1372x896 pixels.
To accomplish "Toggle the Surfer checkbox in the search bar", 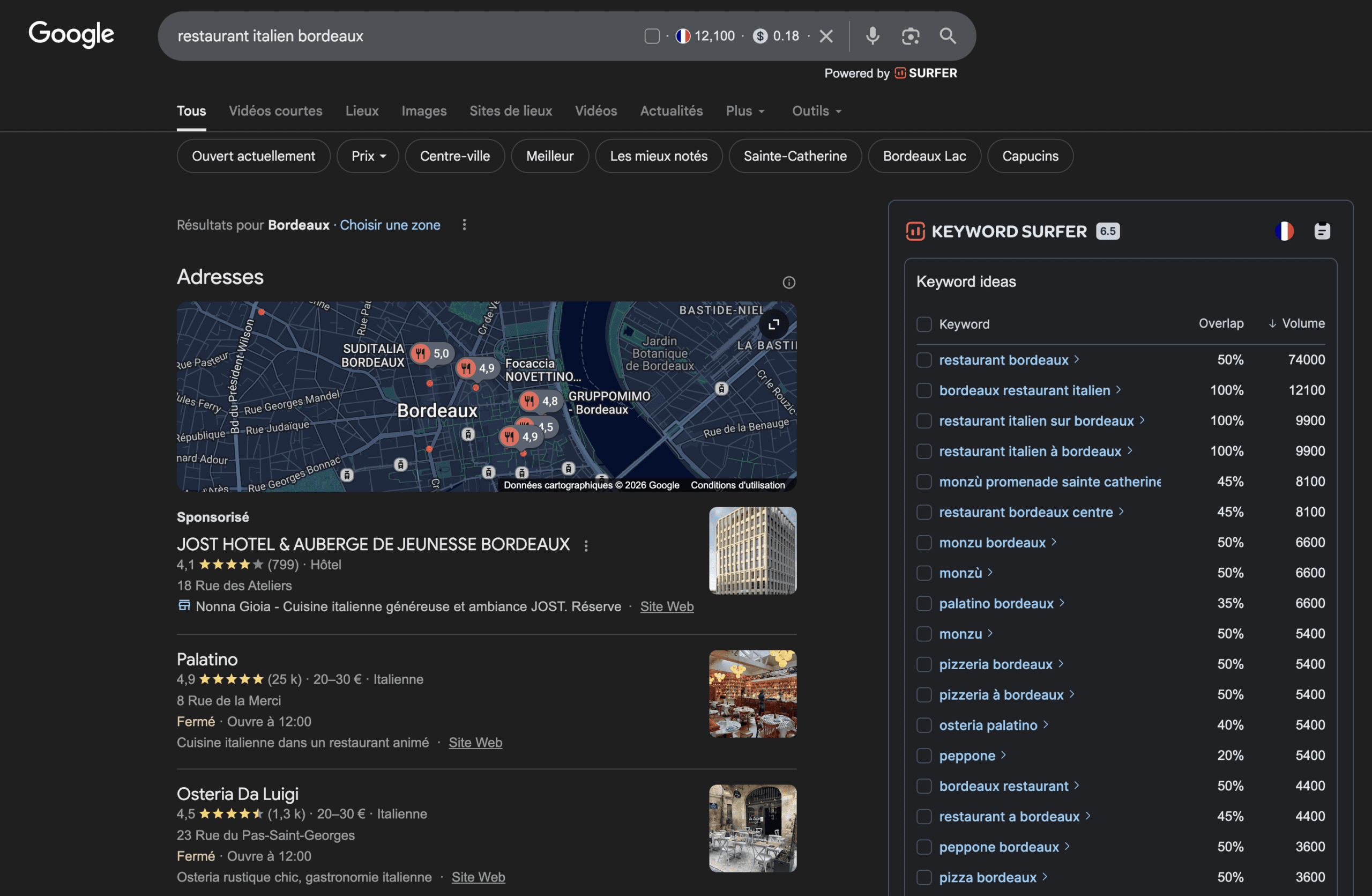I will click(x=652, y=35).
